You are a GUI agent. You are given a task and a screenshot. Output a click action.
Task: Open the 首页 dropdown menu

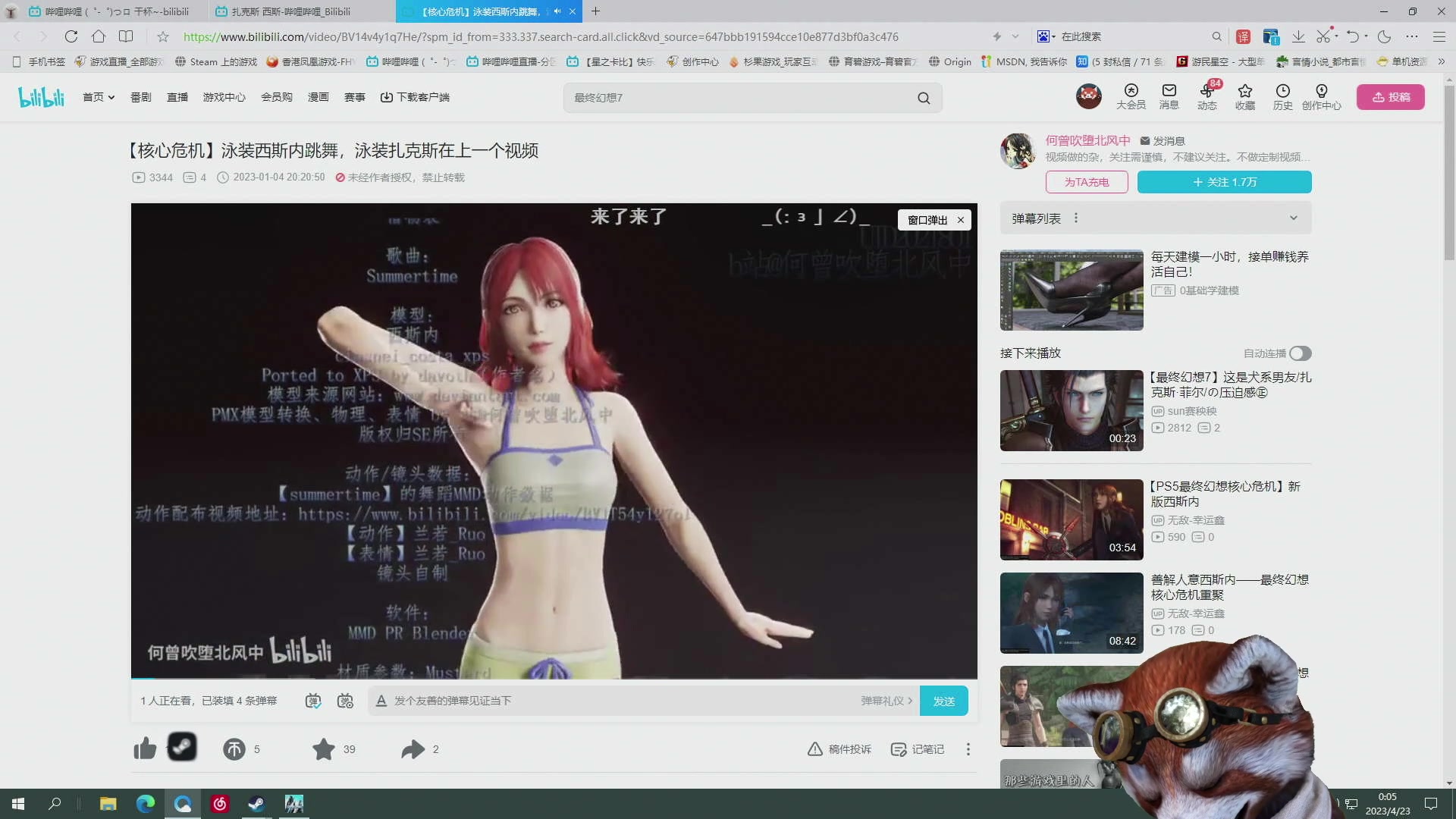click(x=99, y=97)
